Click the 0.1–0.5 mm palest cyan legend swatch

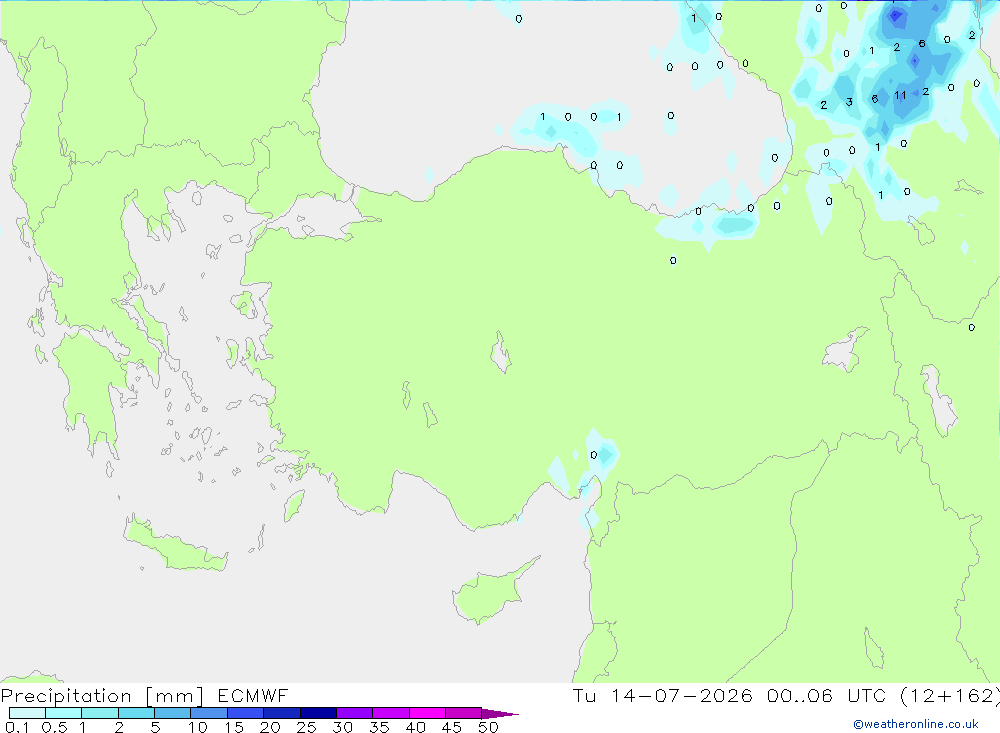click(27, 713)
